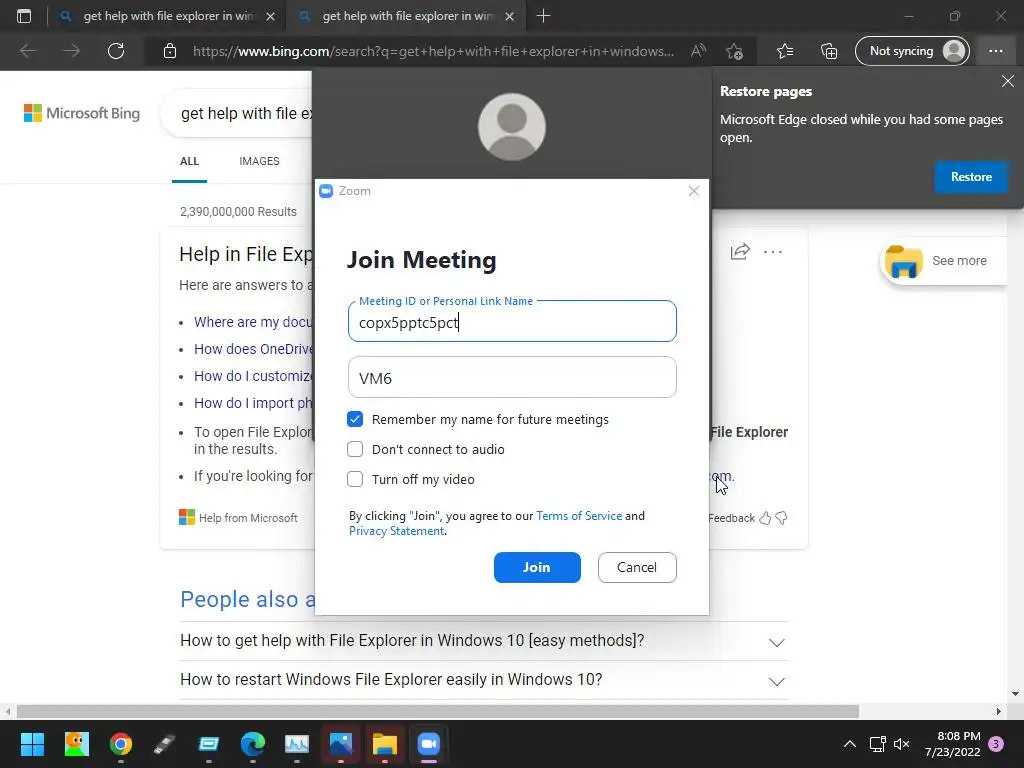
Task: Open a new browser tab
Action: tap(543, 16)
